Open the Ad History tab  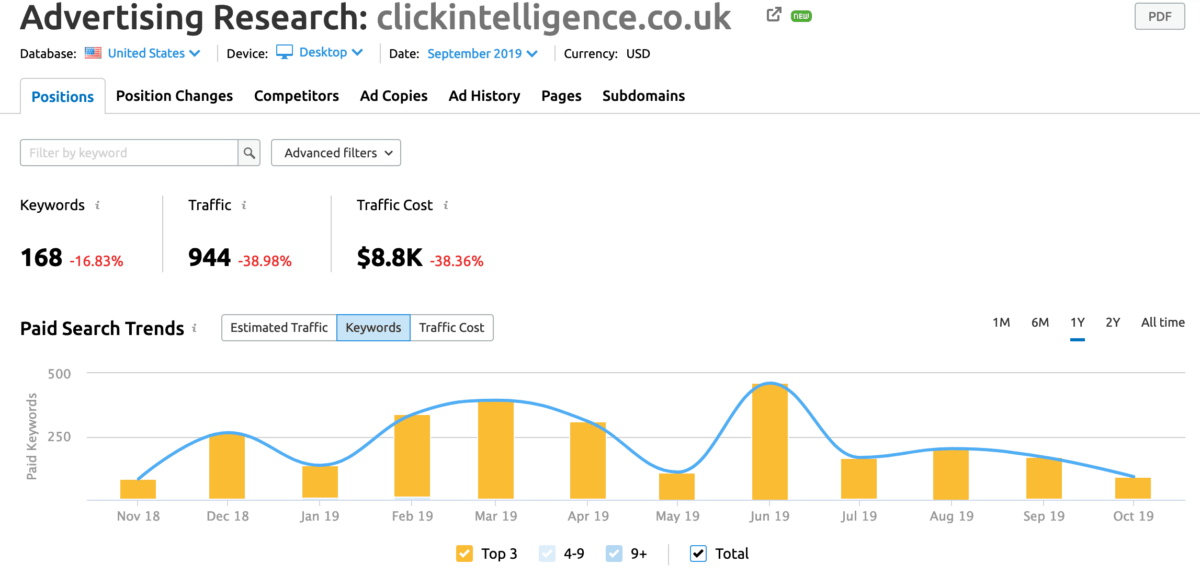484,96
